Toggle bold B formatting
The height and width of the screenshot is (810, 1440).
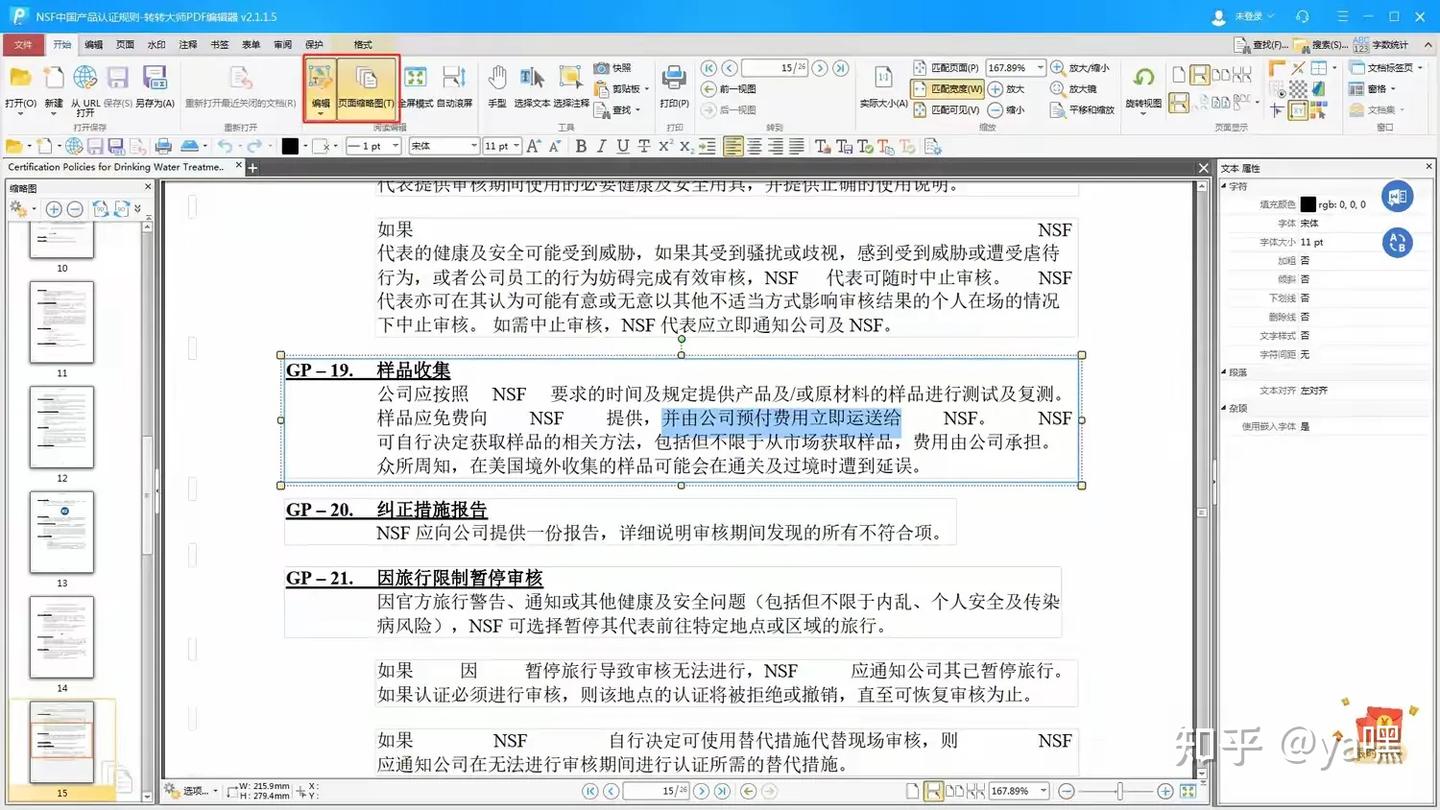tap(581, 146)
